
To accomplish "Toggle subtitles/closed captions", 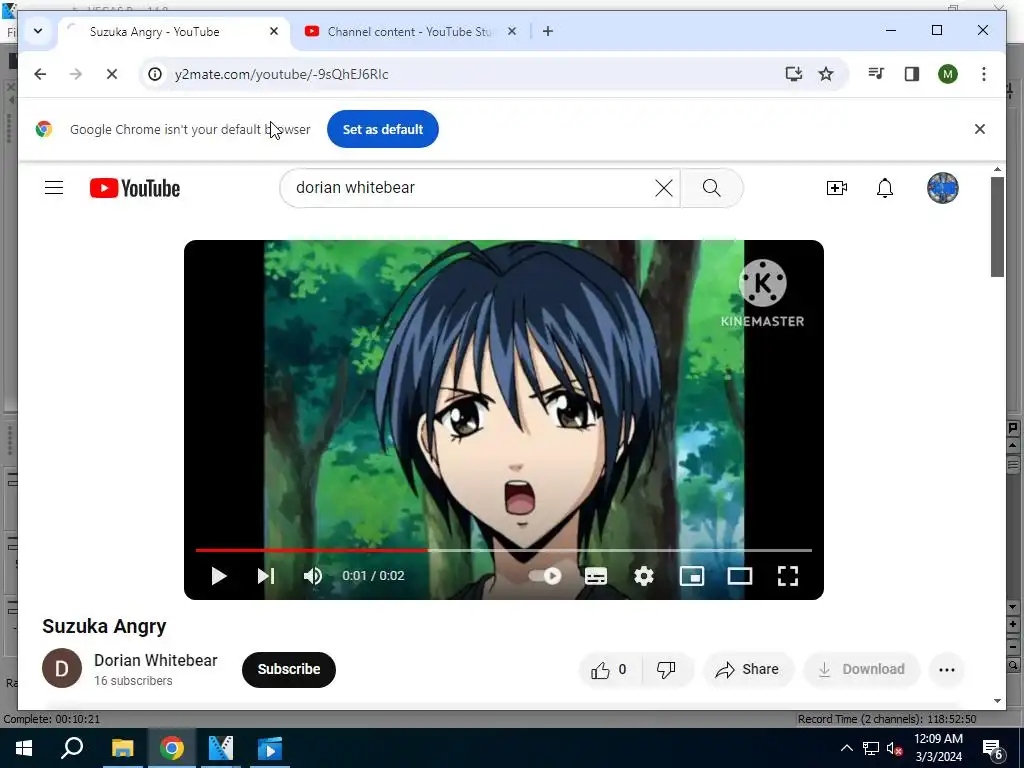I will pos(596,576).
